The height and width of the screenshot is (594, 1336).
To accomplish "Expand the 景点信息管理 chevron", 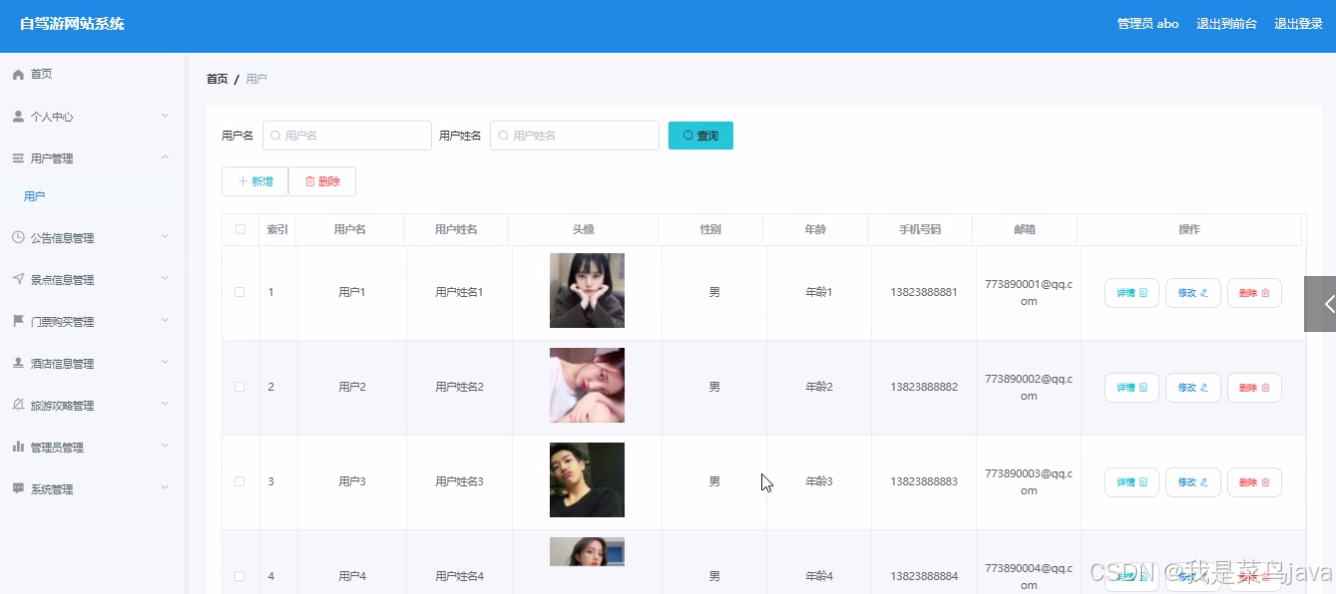I will click(165, 280).
